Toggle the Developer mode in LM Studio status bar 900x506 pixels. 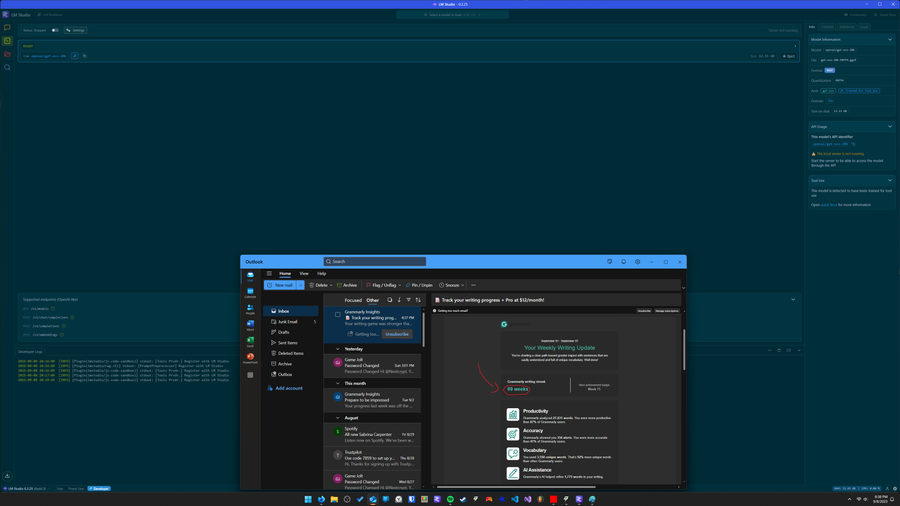(99, 489)
